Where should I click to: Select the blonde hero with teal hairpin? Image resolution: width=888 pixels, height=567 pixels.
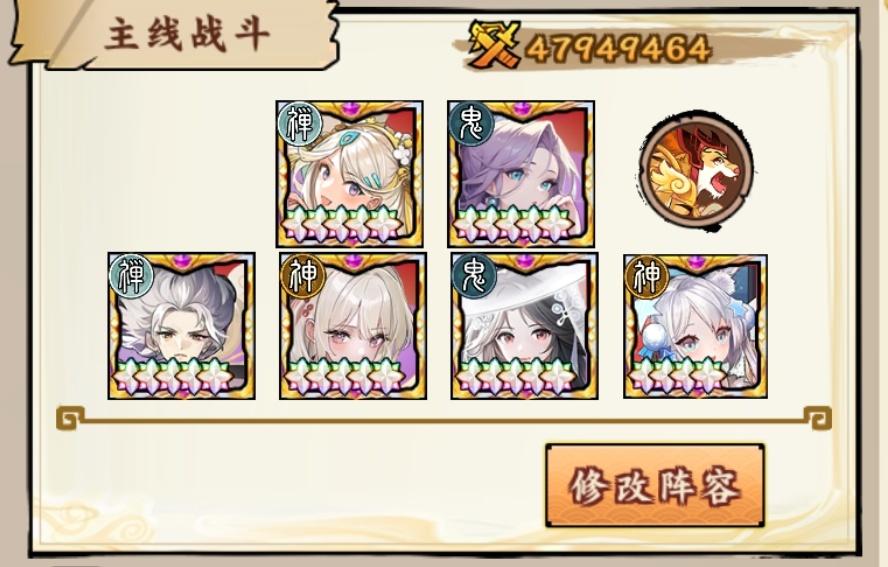[349, 174]
